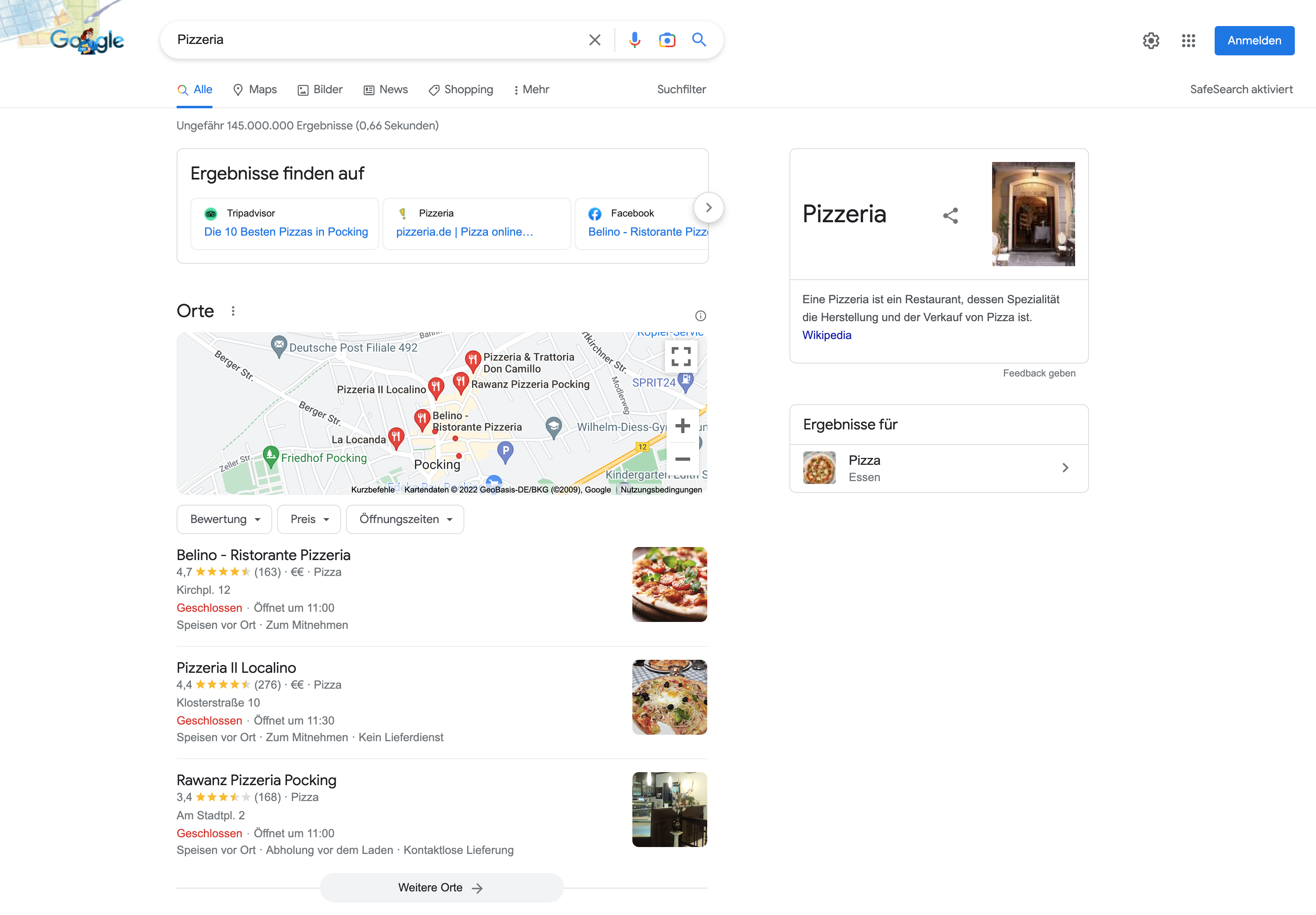Open the Pizzeria entrance photo in panel
The image size is (1316, 915).
[1034, 214]
